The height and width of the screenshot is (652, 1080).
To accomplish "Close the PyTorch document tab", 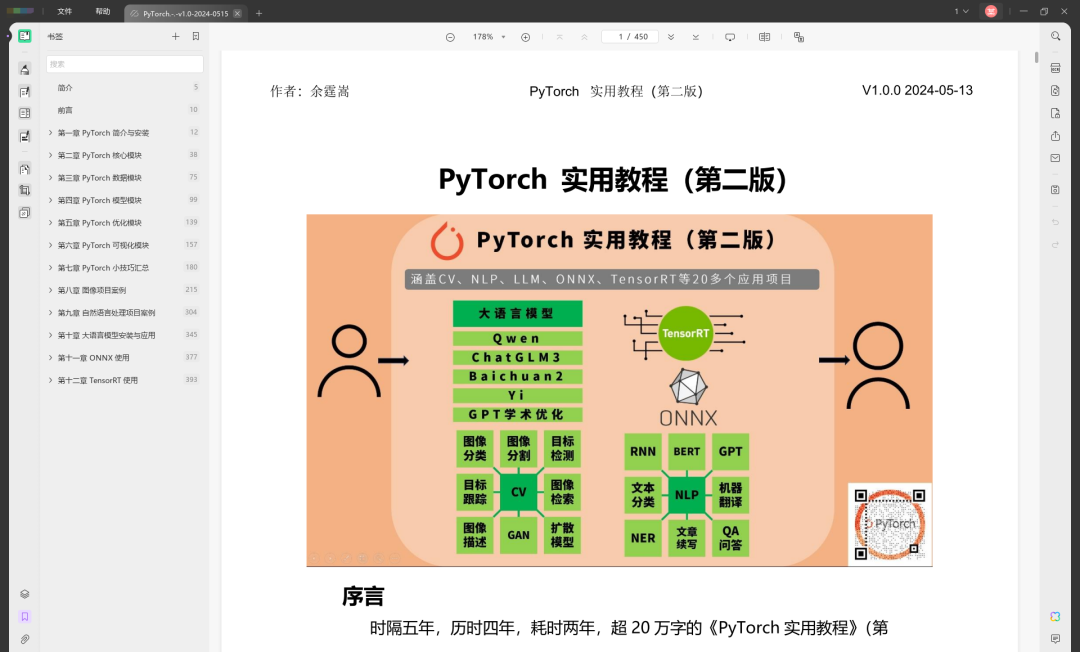I will pos(238,13).
